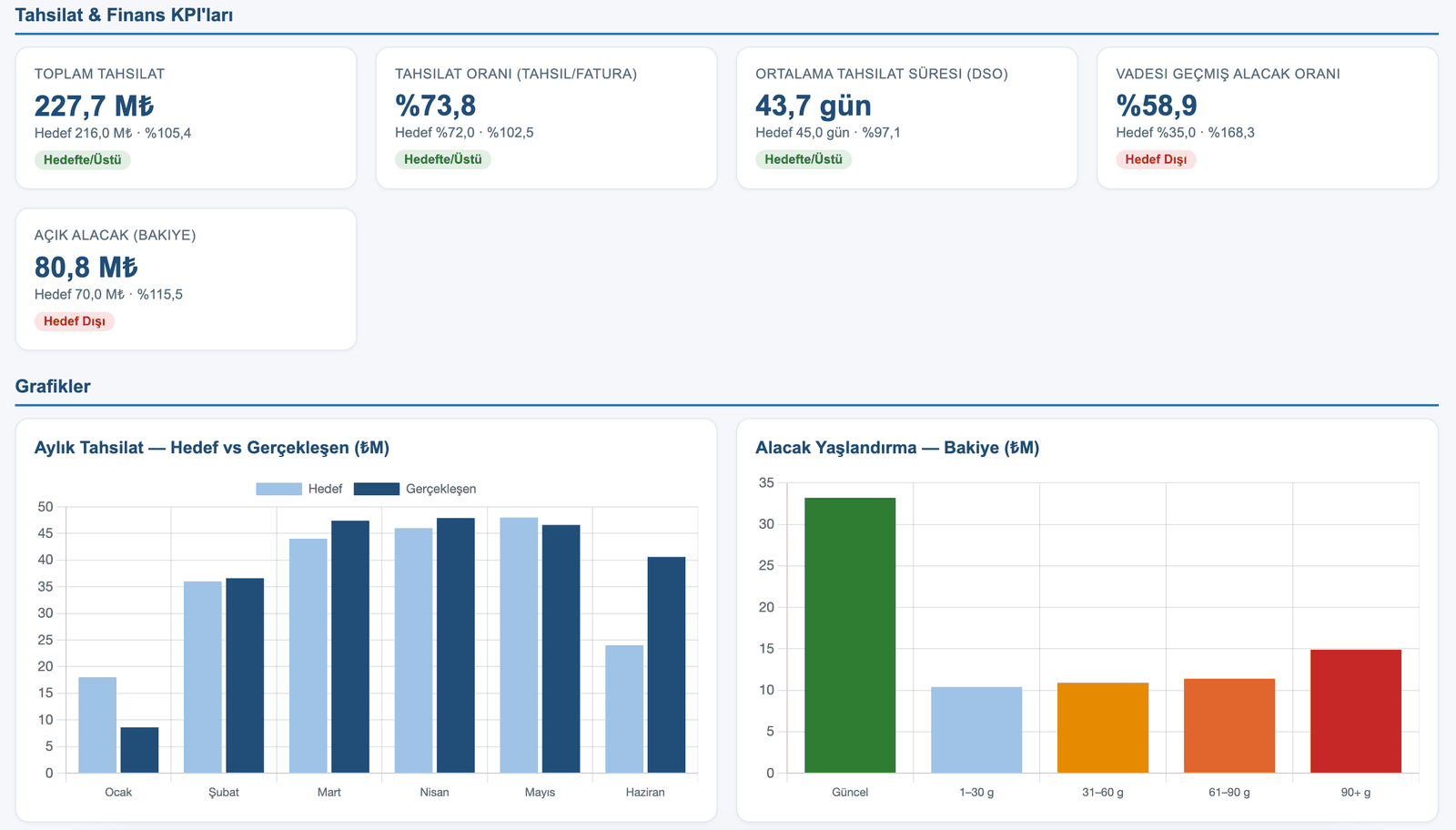
Task: Click the Mart Gerçekleşen bar
Action: click(x=350, y=647)
